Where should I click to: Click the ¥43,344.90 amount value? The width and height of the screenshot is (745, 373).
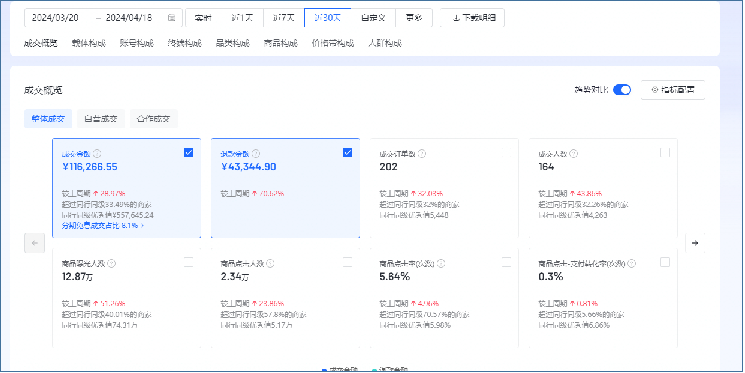[x=248, y=167]
